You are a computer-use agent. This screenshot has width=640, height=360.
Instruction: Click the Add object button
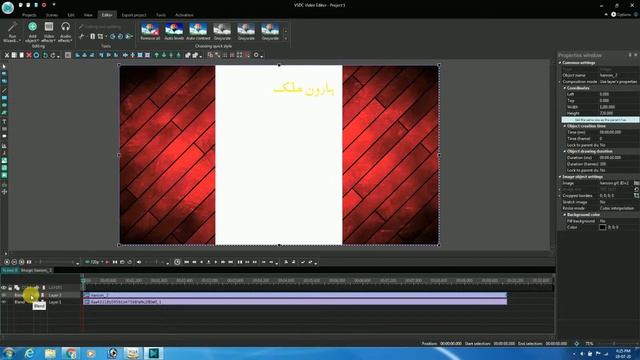pos(32,31)
